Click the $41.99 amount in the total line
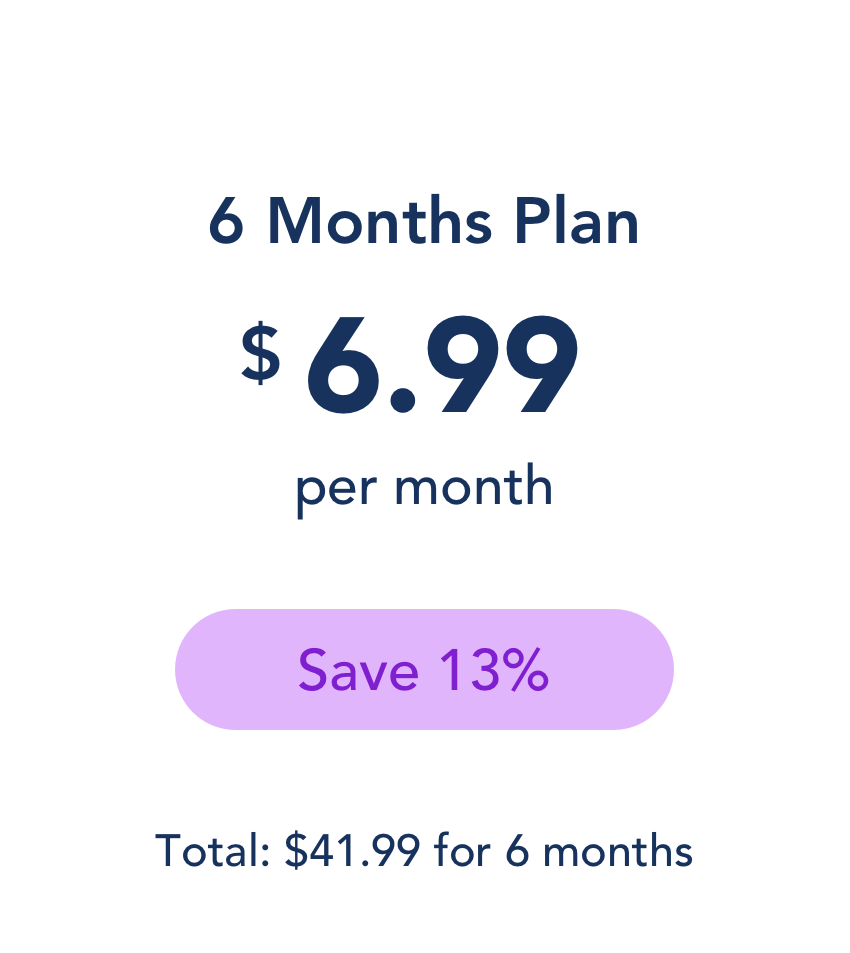 [352, 850]
